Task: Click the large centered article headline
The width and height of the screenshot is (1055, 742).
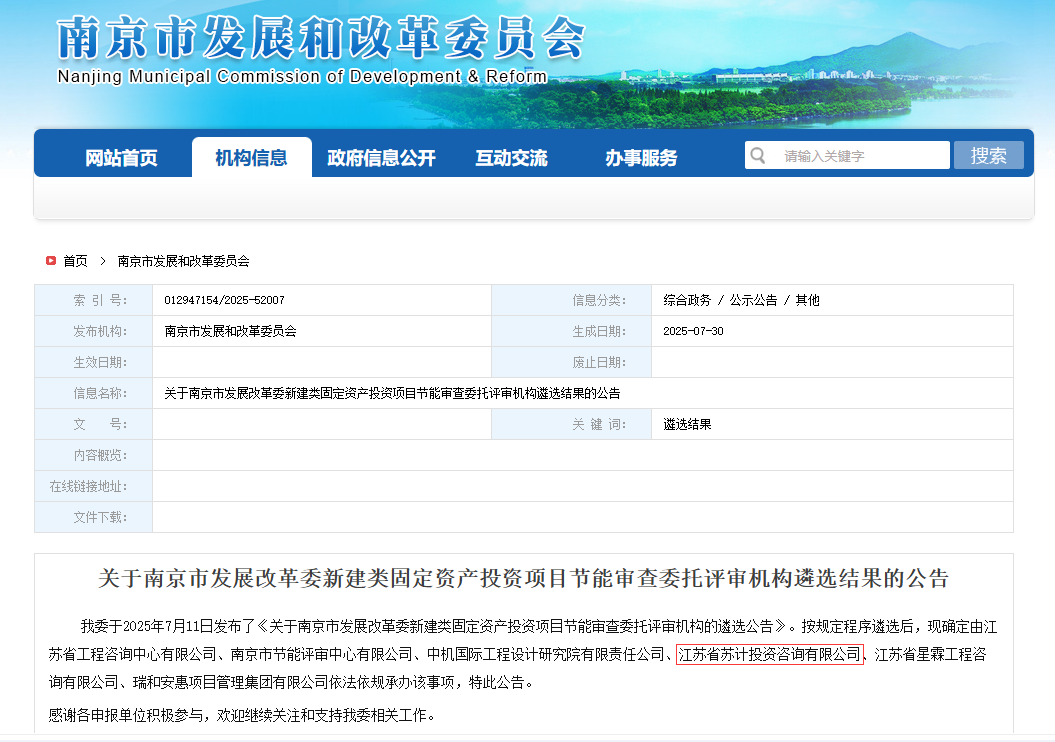Action: [523, 579]
